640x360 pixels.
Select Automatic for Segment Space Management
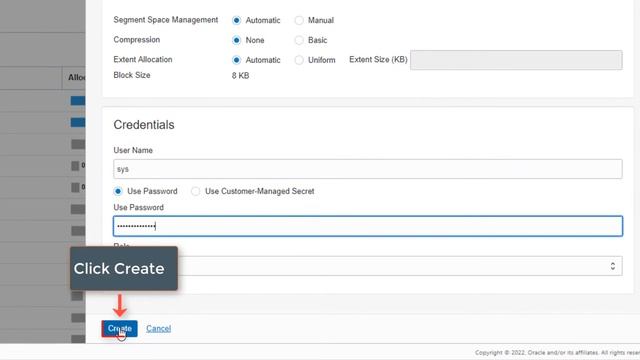(x=236, y=20)
